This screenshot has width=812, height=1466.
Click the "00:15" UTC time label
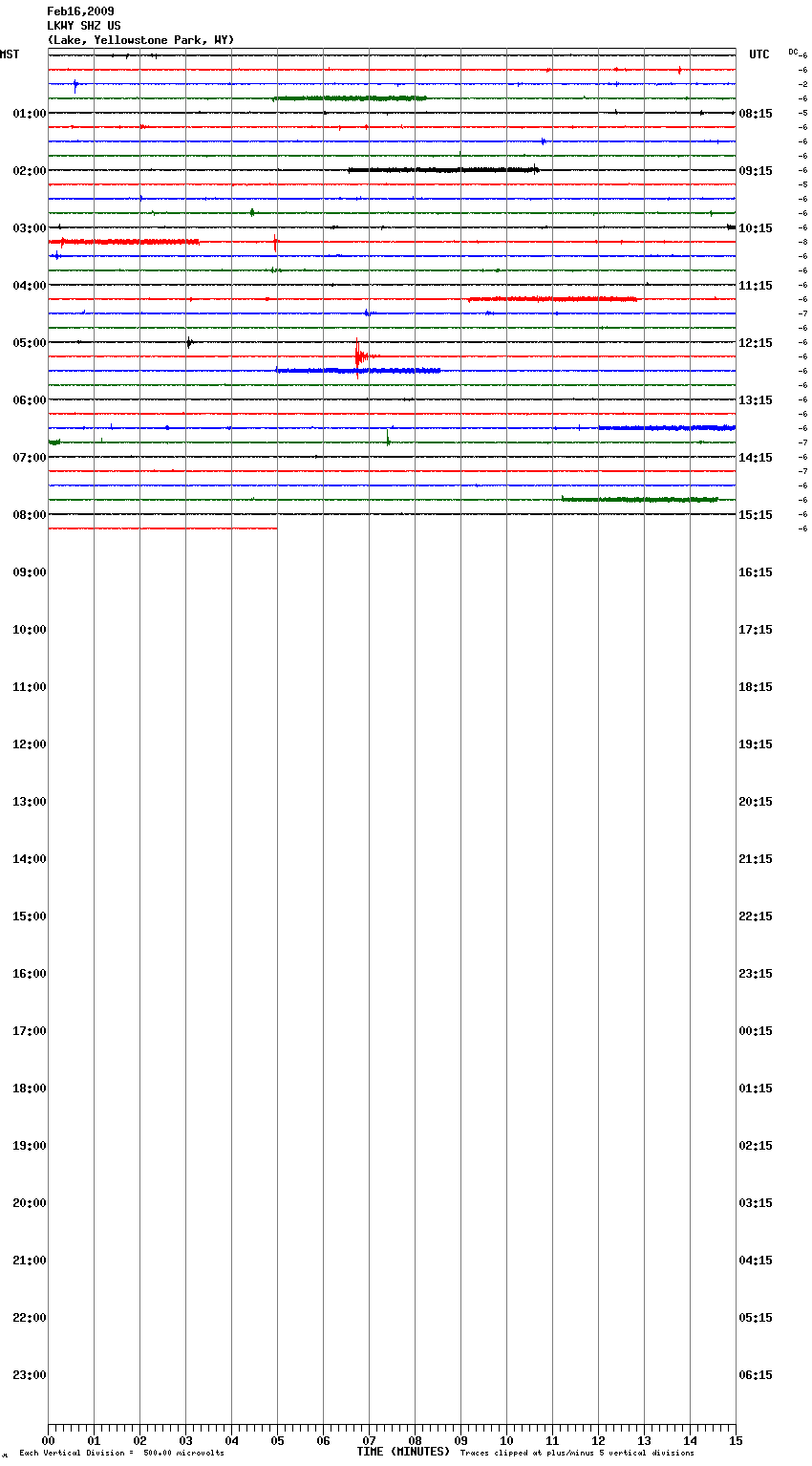click(756, 1031)
